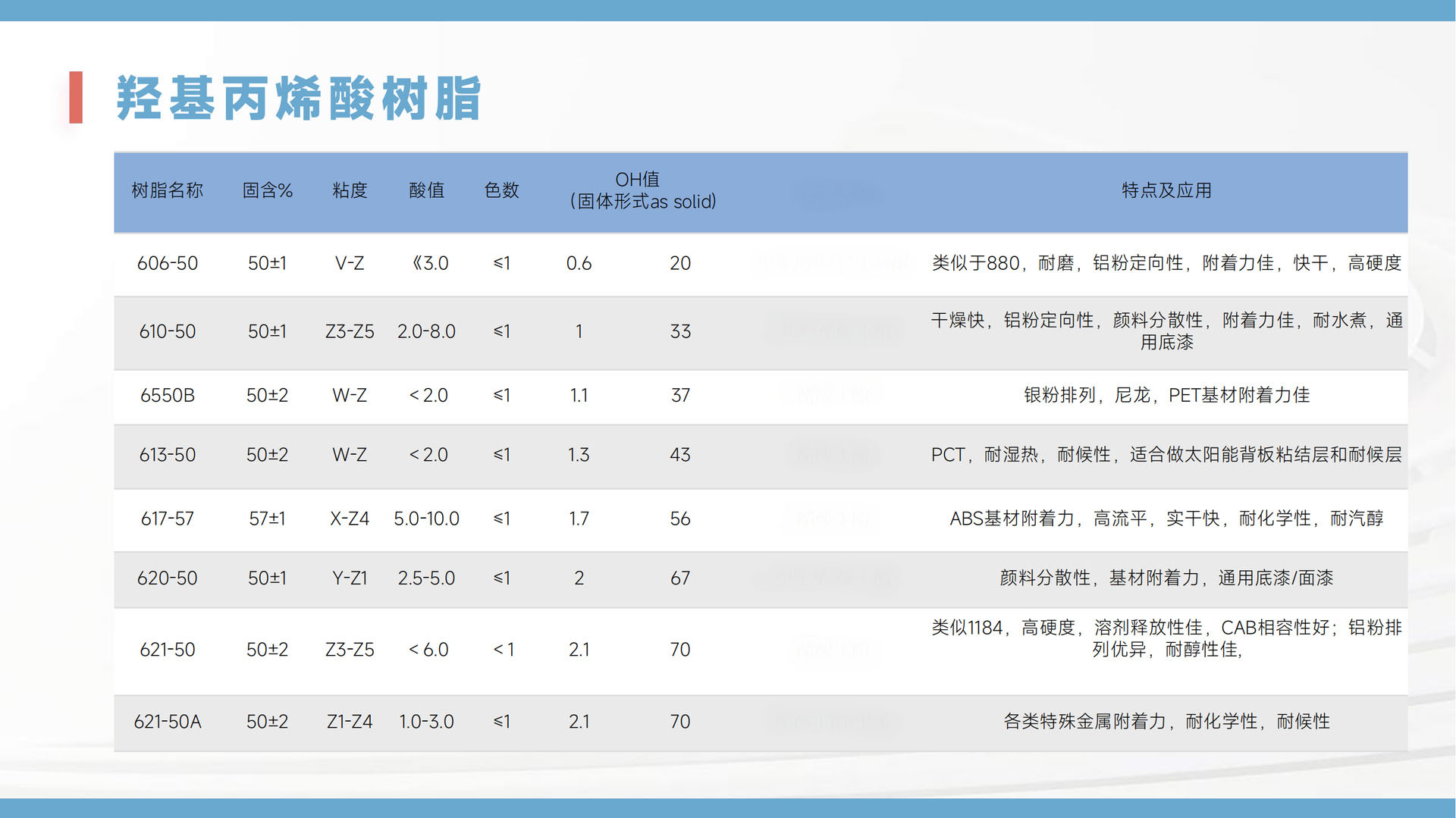The height and width of the screenshot is (818, 1456).
Task: Click the X-Z4 viscosity cell
Action: click(x=350, y=519)
